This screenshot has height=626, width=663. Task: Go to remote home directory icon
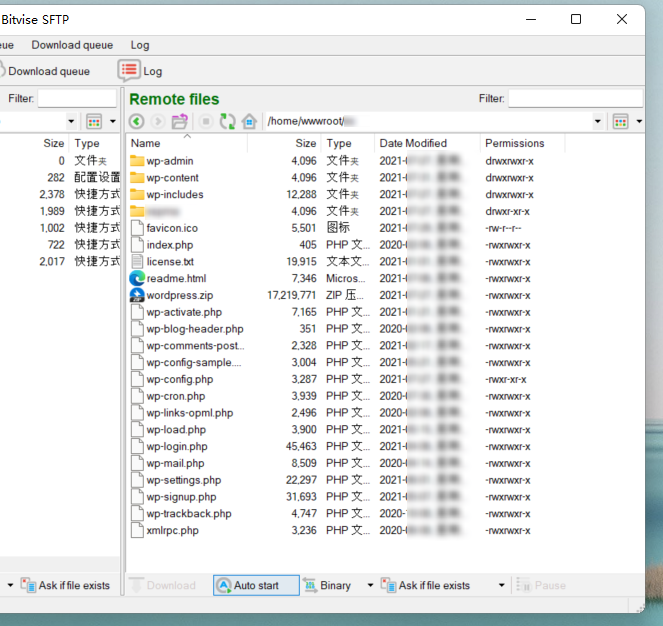coord(249,122)
